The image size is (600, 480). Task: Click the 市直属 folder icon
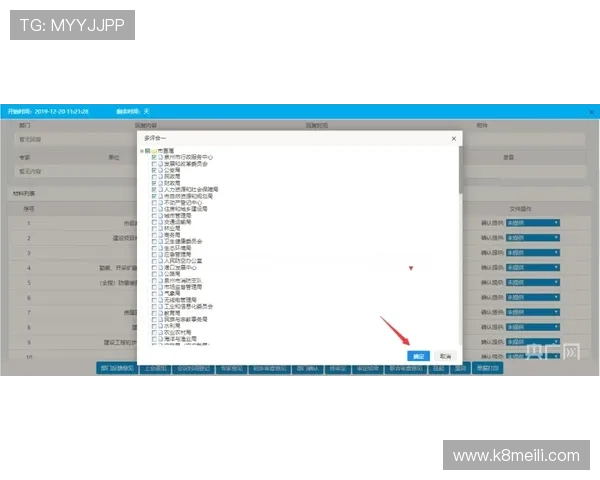[153, 151]
